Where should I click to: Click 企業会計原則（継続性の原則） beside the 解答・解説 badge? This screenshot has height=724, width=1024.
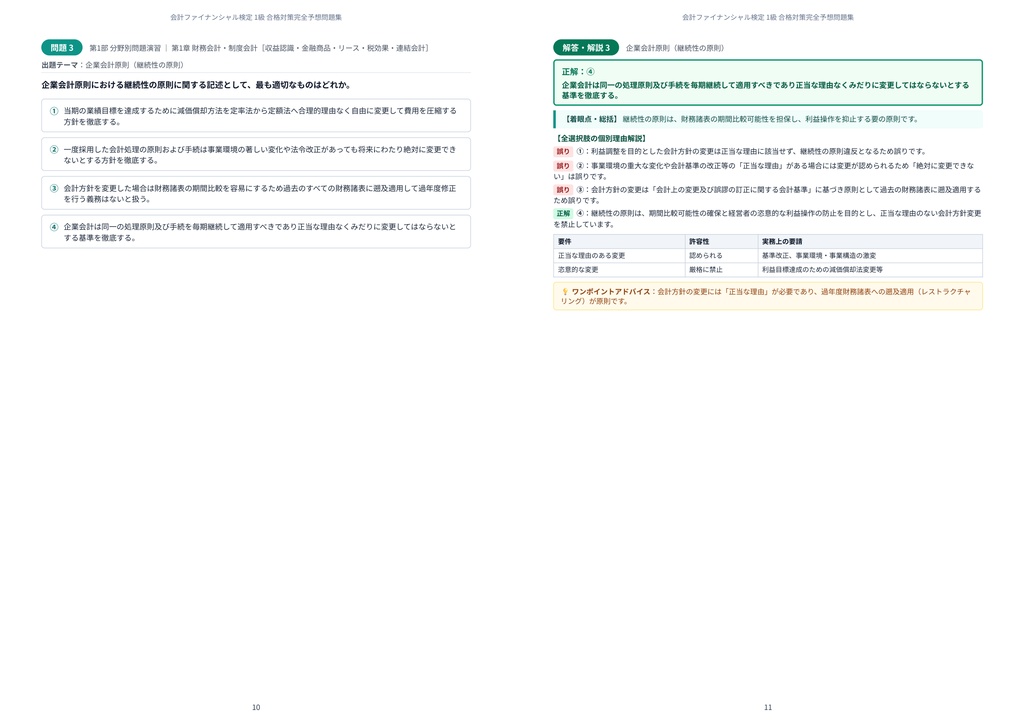pyautogui.click(x=675, y=48)
